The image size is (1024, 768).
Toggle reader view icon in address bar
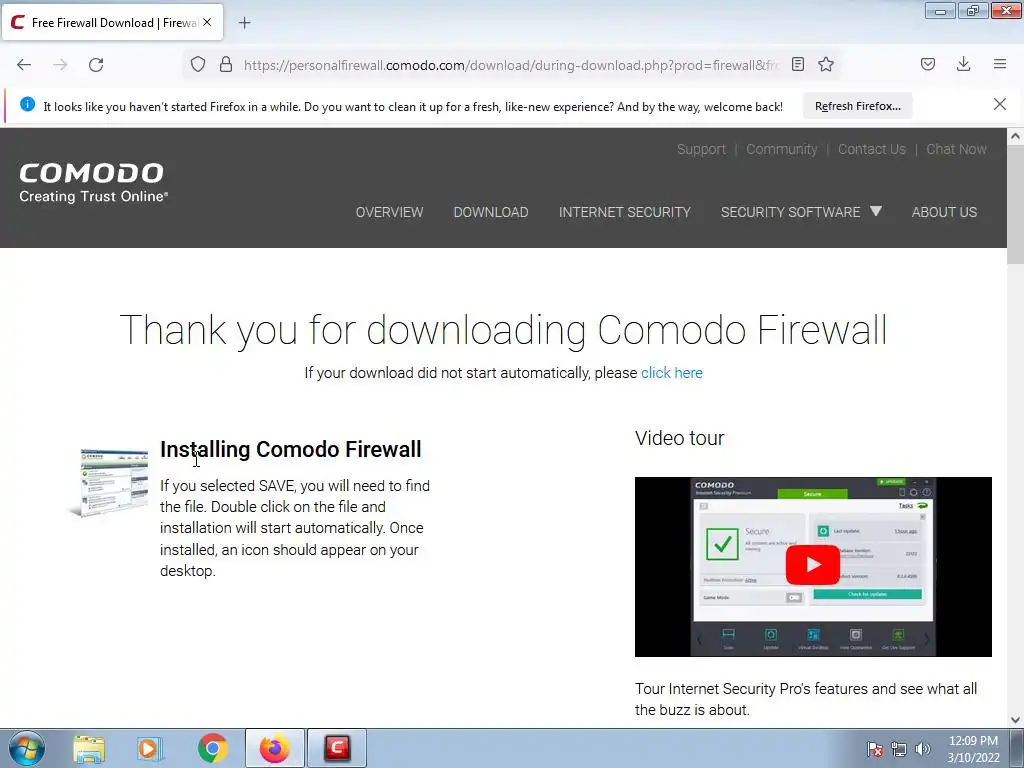pyautogui.click(x=797, y=64)
